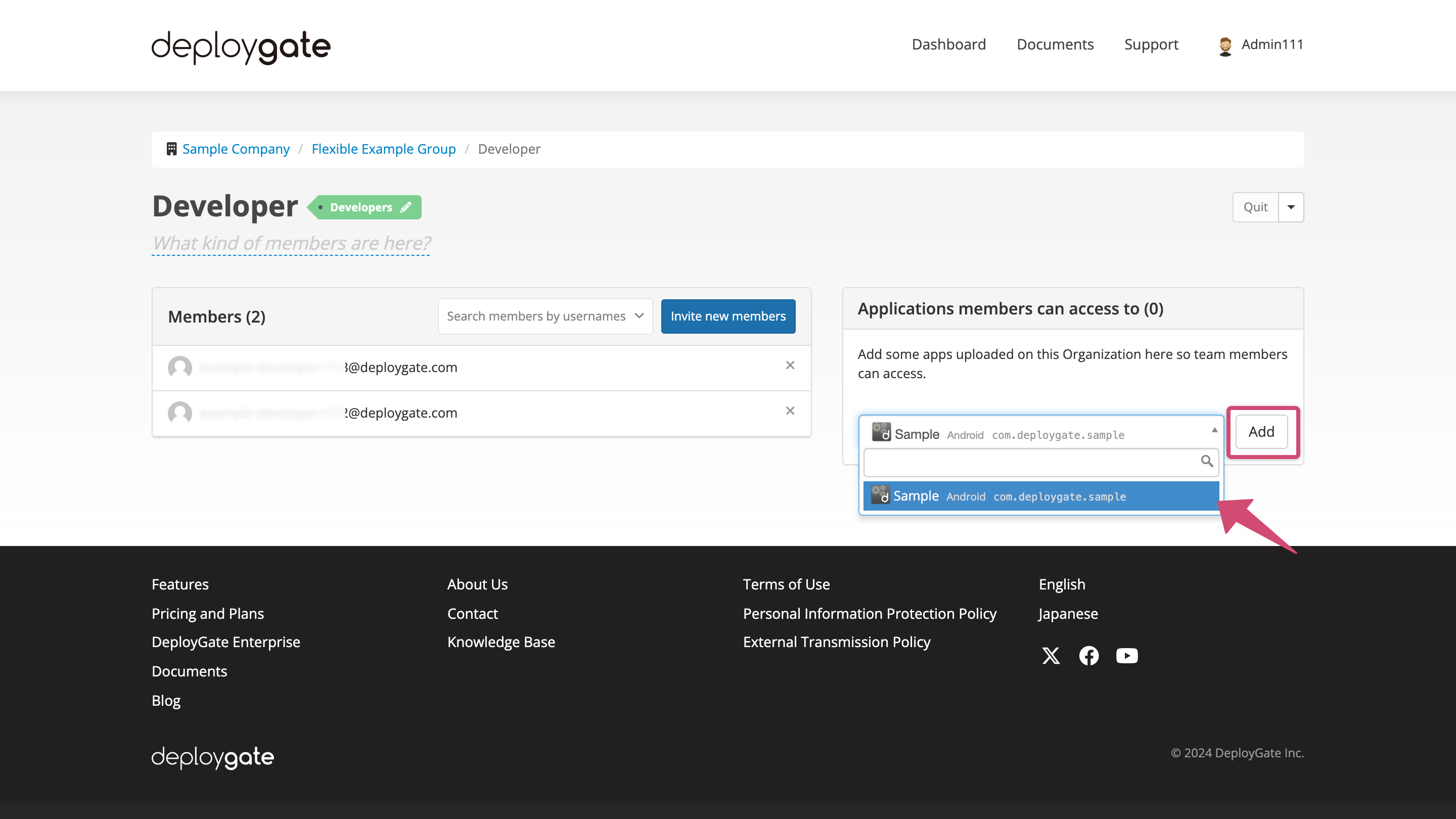
Task: Open DeployGate's X profile via footer icon
Action: (x=1051, y=656)
